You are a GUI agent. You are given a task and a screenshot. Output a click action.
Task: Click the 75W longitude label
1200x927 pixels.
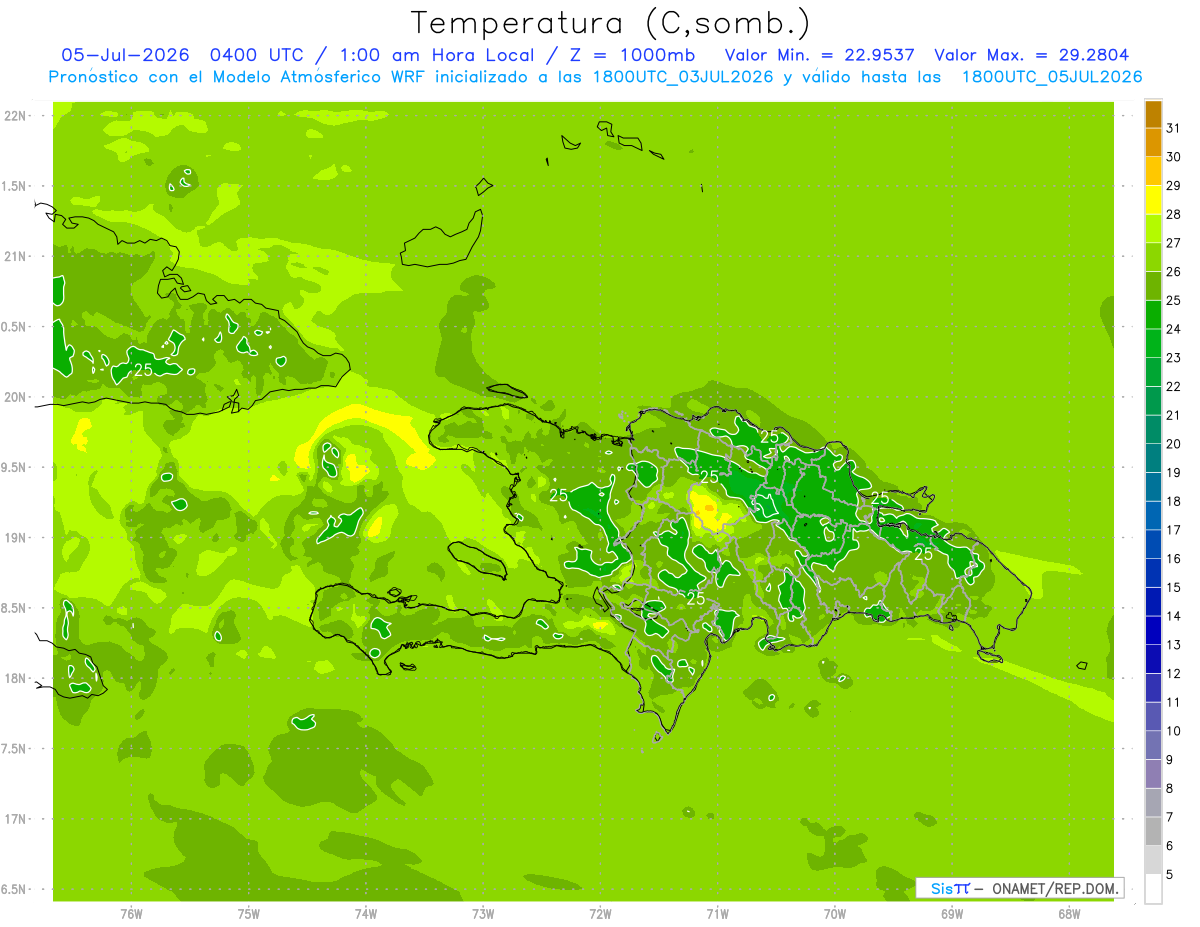tap(249, 913)
